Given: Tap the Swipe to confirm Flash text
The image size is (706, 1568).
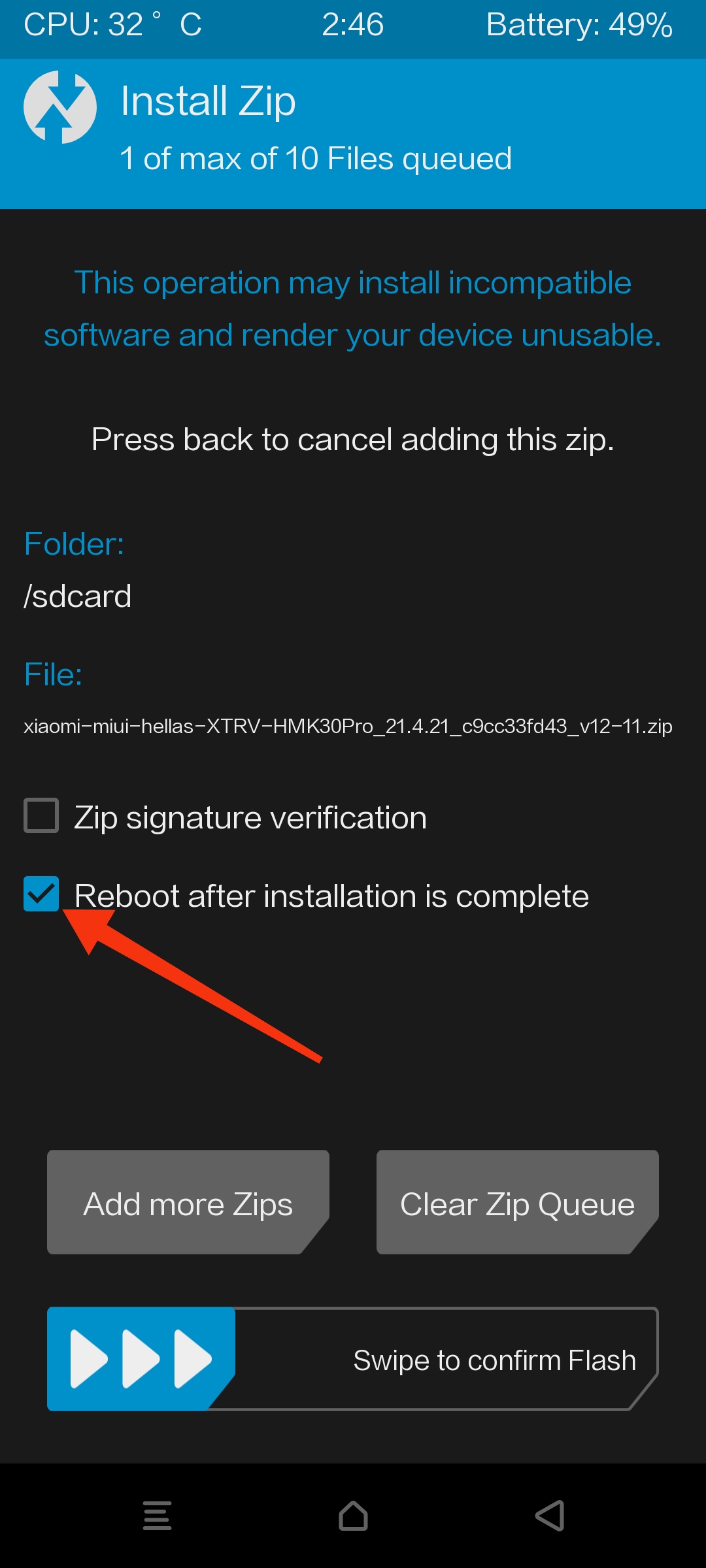Looking at the screenshot, I should (495, 1360).
